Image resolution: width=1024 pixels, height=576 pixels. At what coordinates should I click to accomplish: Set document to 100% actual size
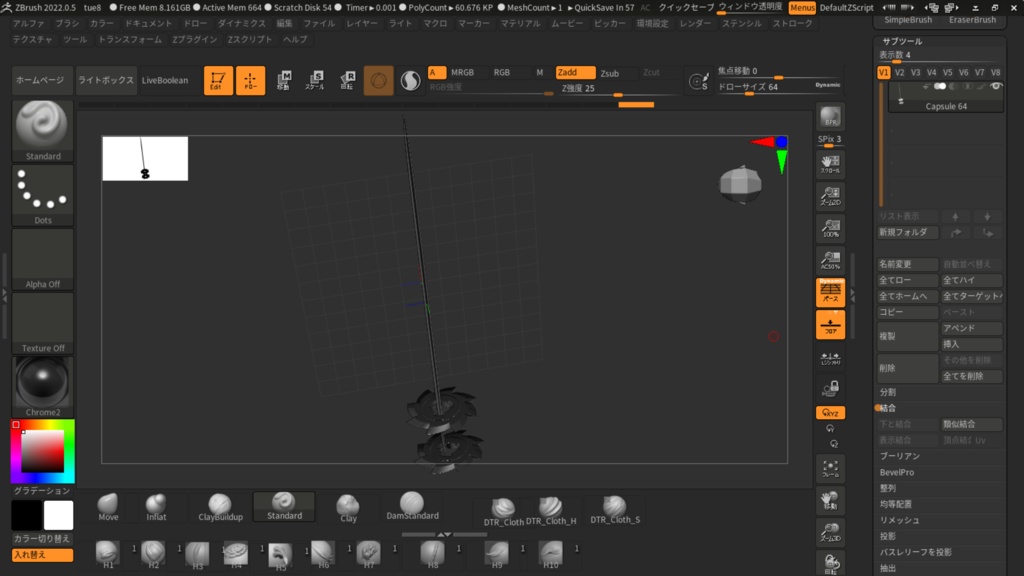click(x=830, y=228)
